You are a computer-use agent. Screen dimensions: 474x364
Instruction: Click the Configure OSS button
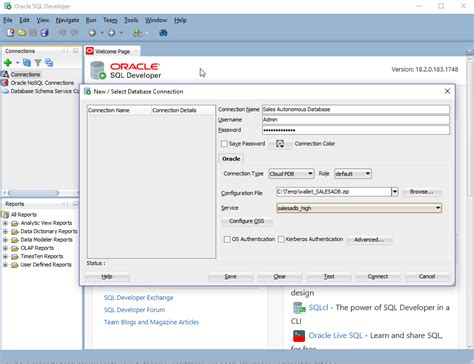(247, 221)
